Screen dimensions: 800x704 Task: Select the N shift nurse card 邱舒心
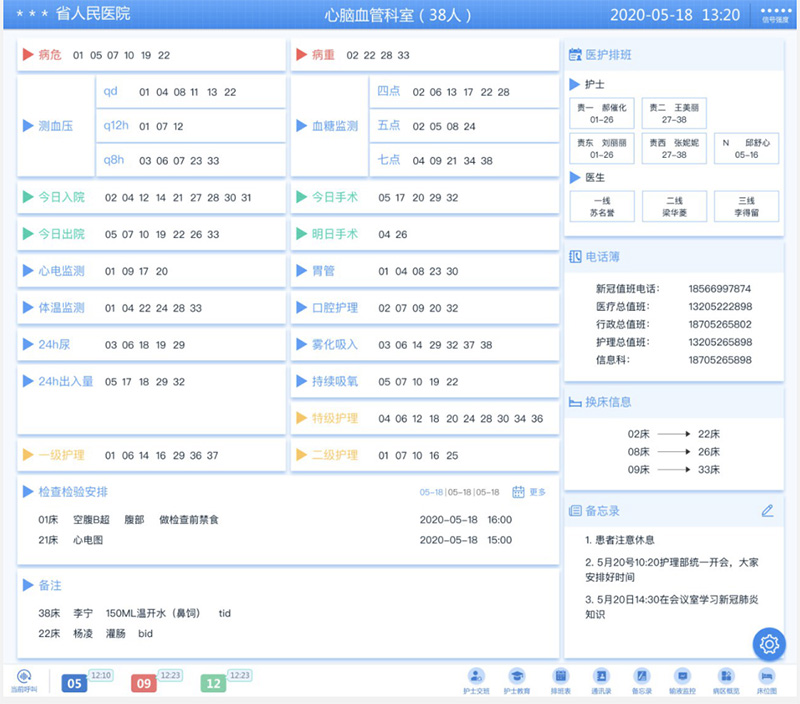click(x=746, y=148)
